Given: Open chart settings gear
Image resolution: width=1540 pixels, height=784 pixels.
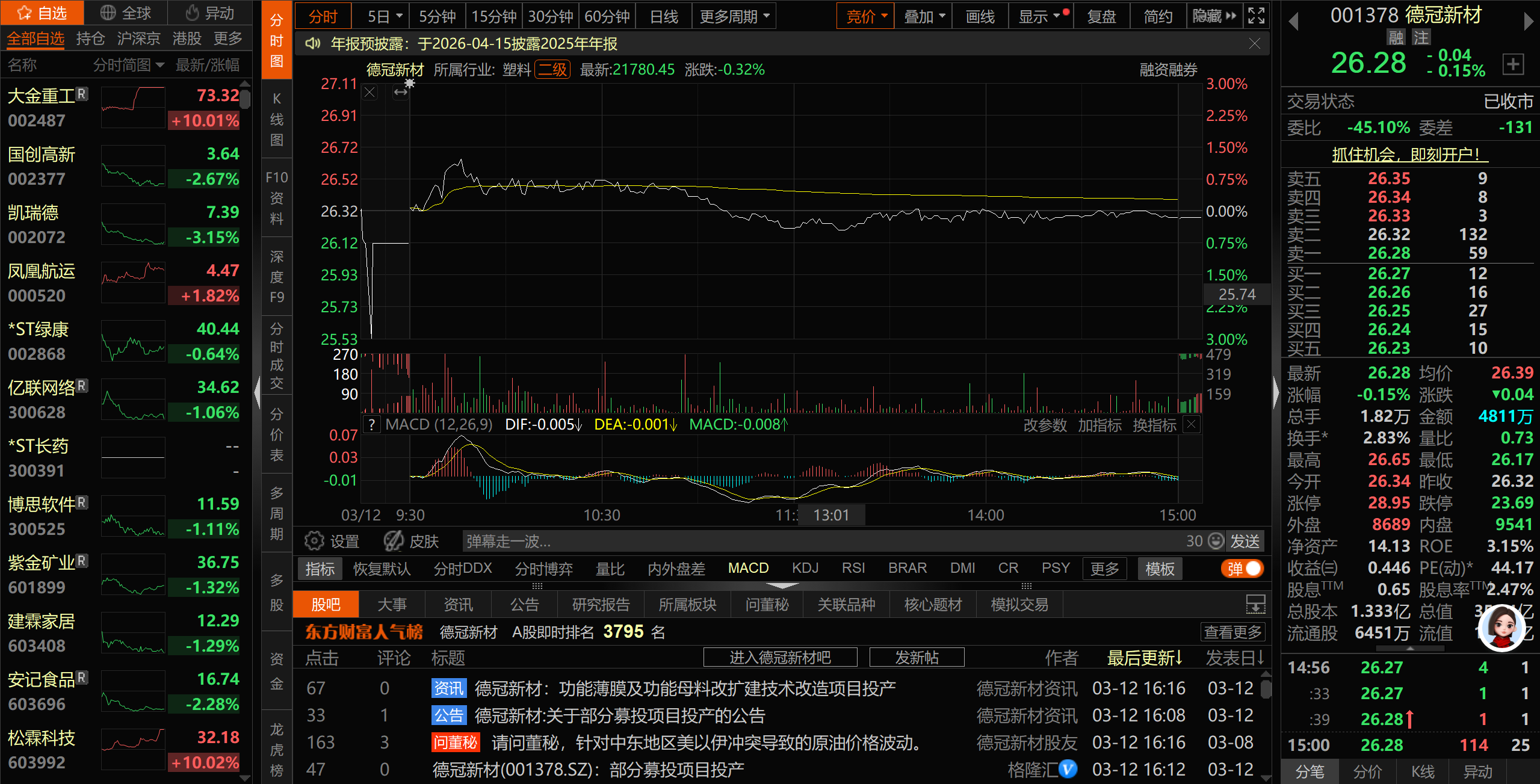Looking at the screenshot, I should (314, 541).
